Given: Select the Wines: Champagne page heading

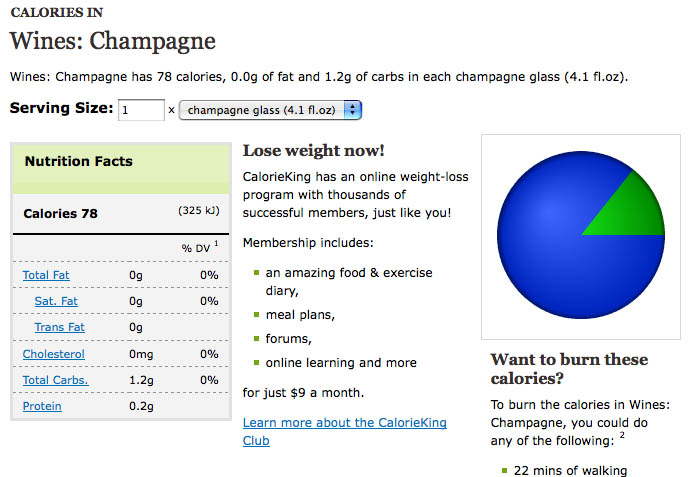Looking at the screenshot, I should pos(112,41).
